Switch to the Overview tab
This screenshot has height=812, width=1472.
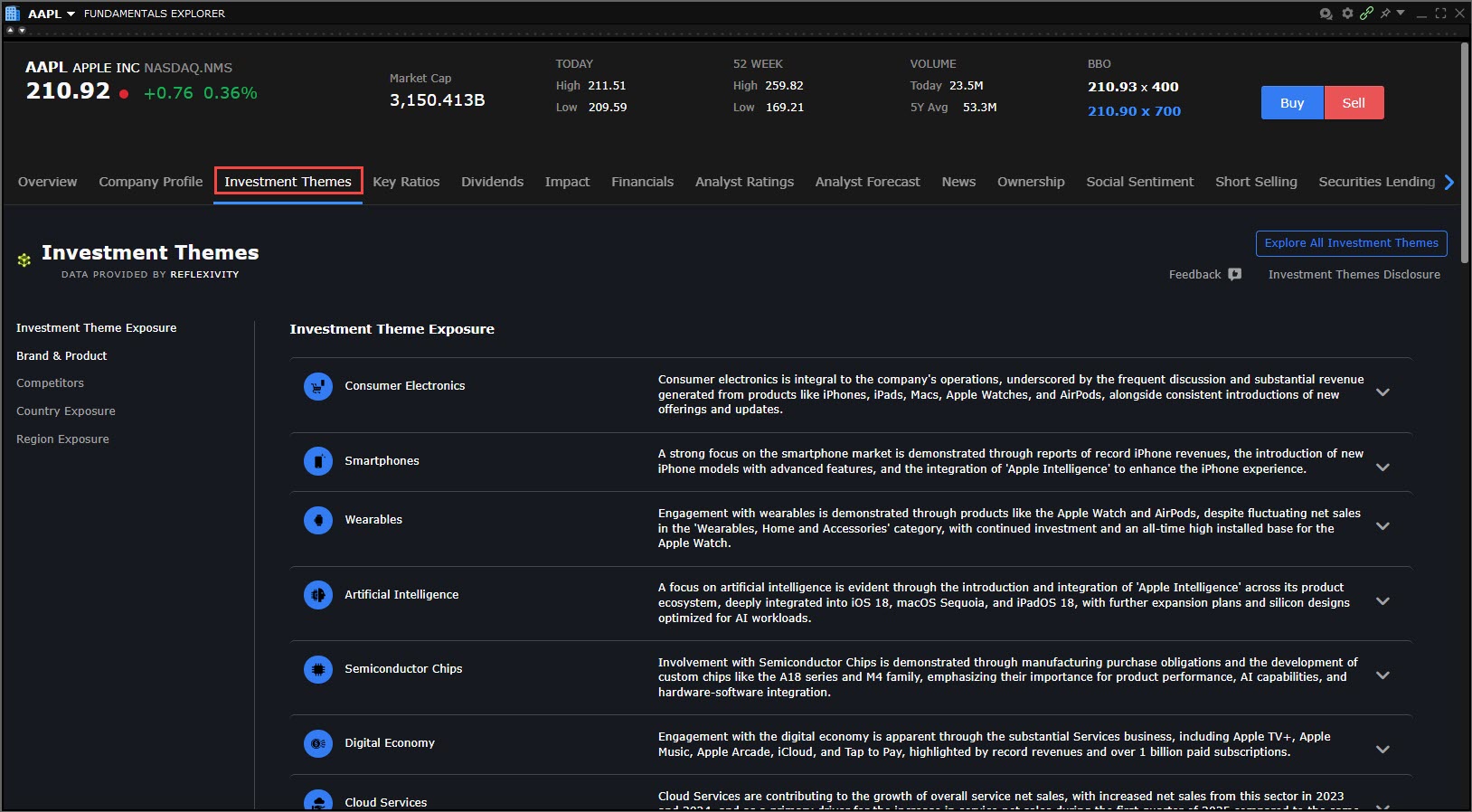(x=48, y=182)
